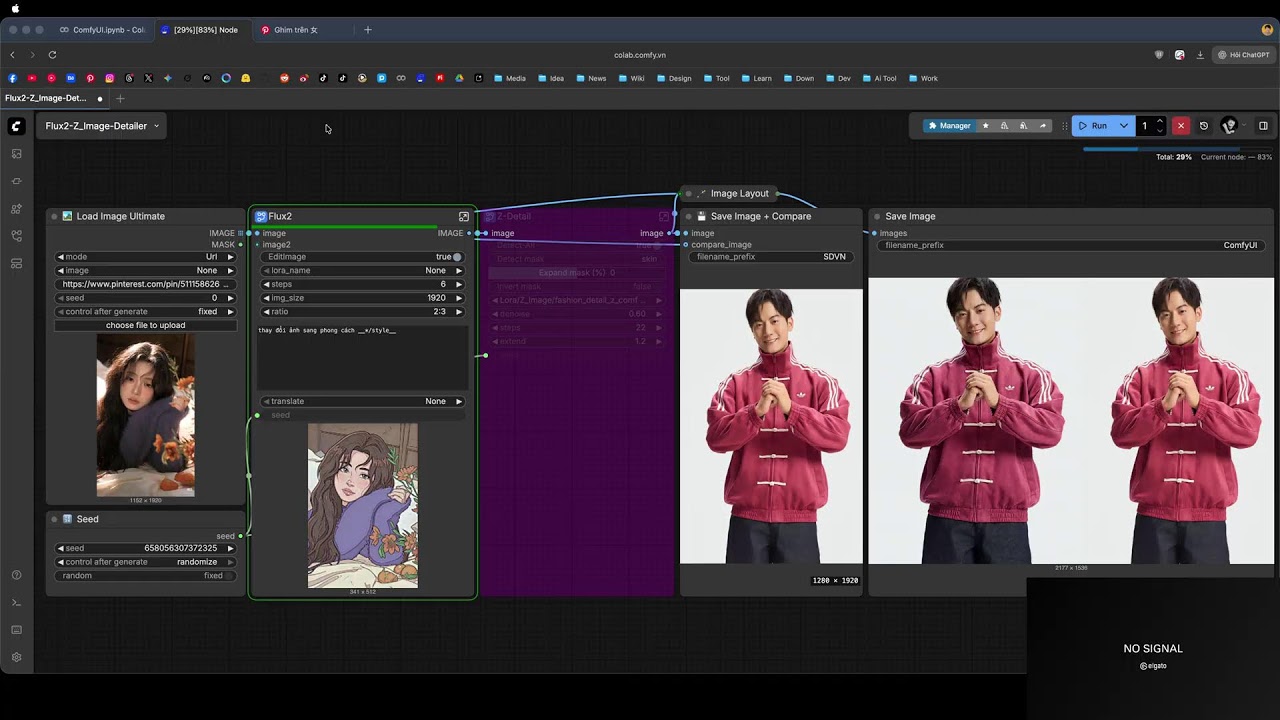Click choose file to upload button
The image size is (1280, 720).
[146, 325]
